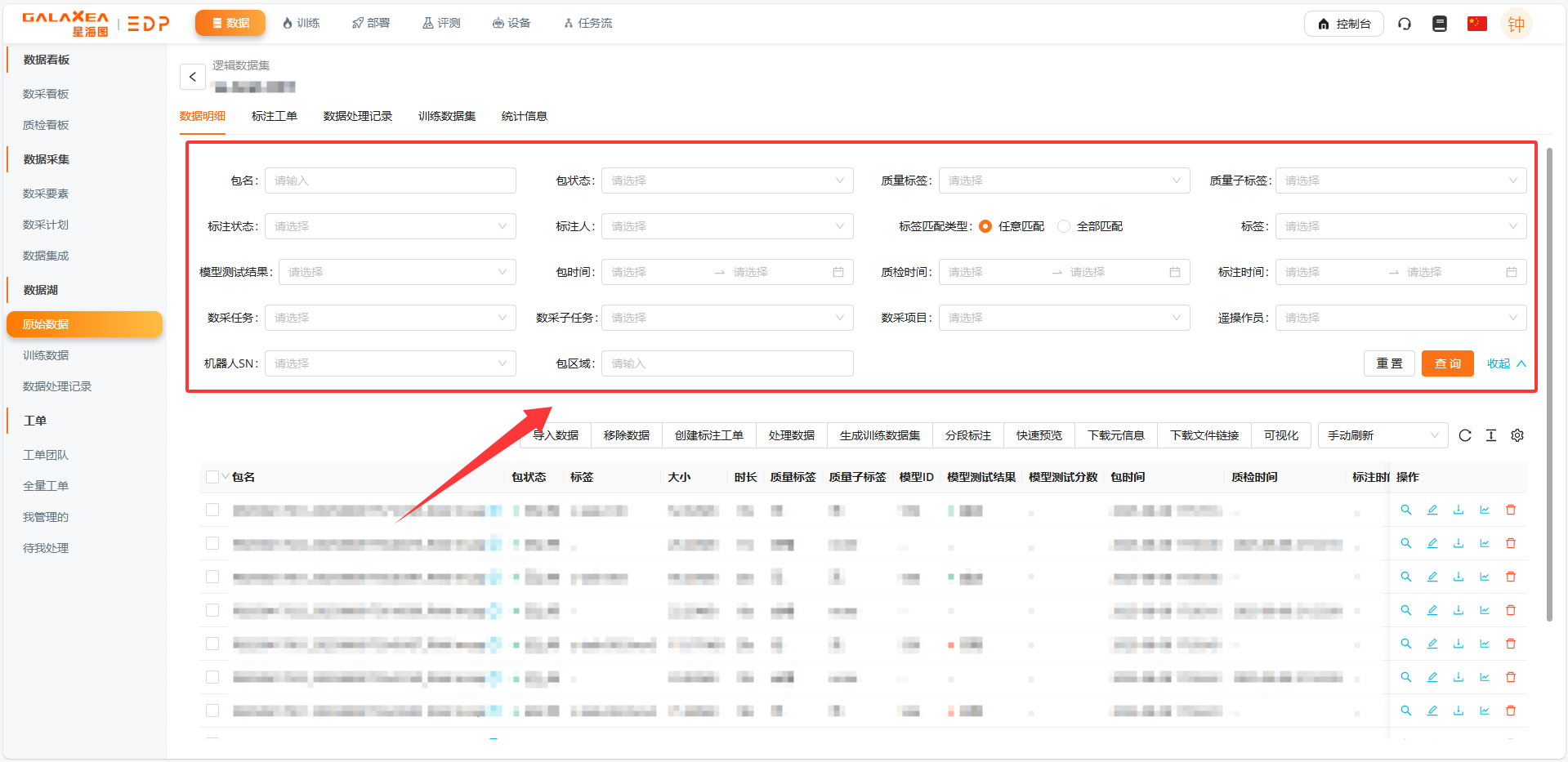The image size is (1568, 762).
Task: Click the back arrow beside dataset title
Action: (x=192, y=77)
